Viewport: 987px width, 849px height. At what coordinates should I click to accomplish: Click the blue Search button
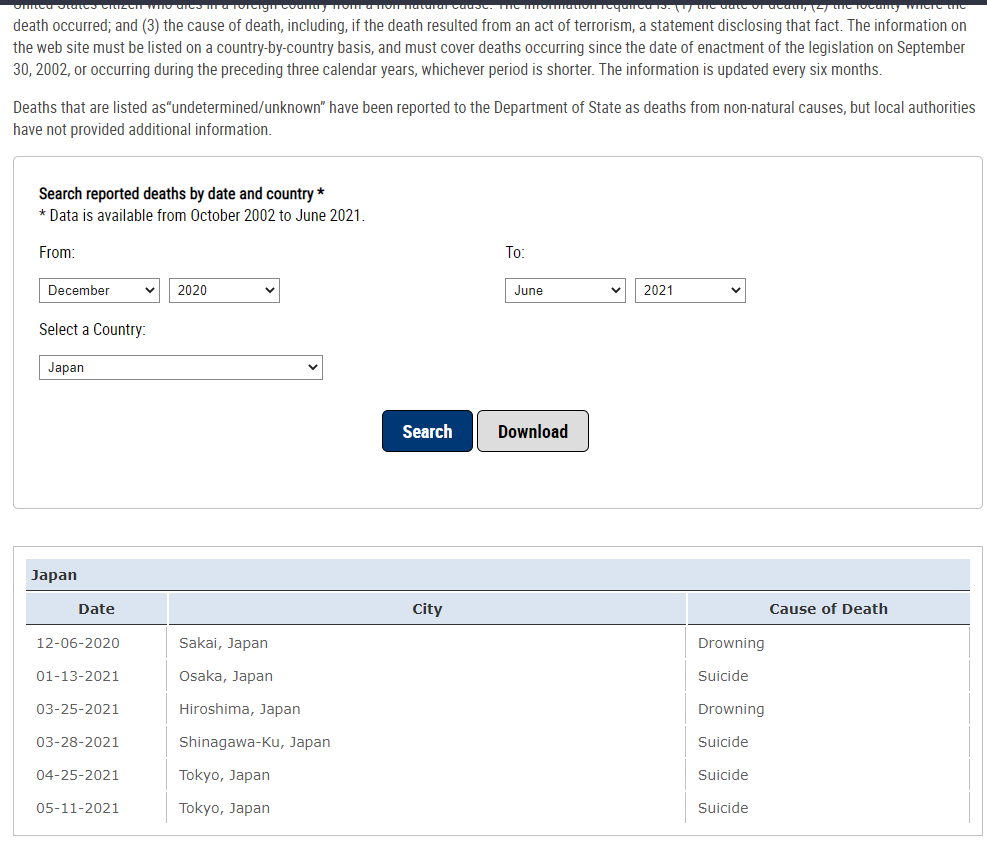tap(427, 431)
